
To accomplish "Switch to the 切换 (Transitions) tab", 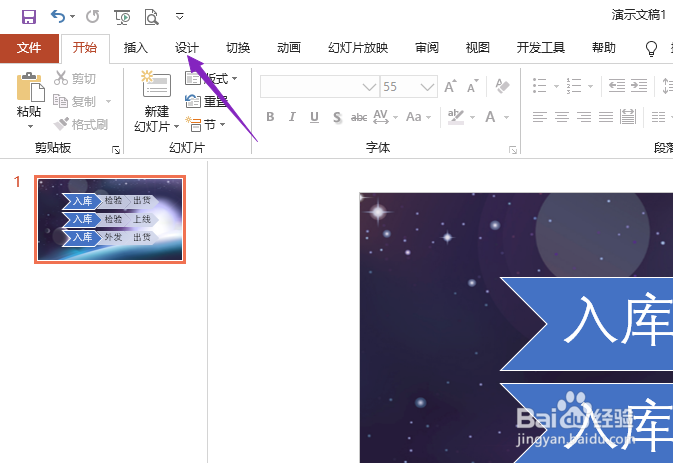I will click(238, 48).
